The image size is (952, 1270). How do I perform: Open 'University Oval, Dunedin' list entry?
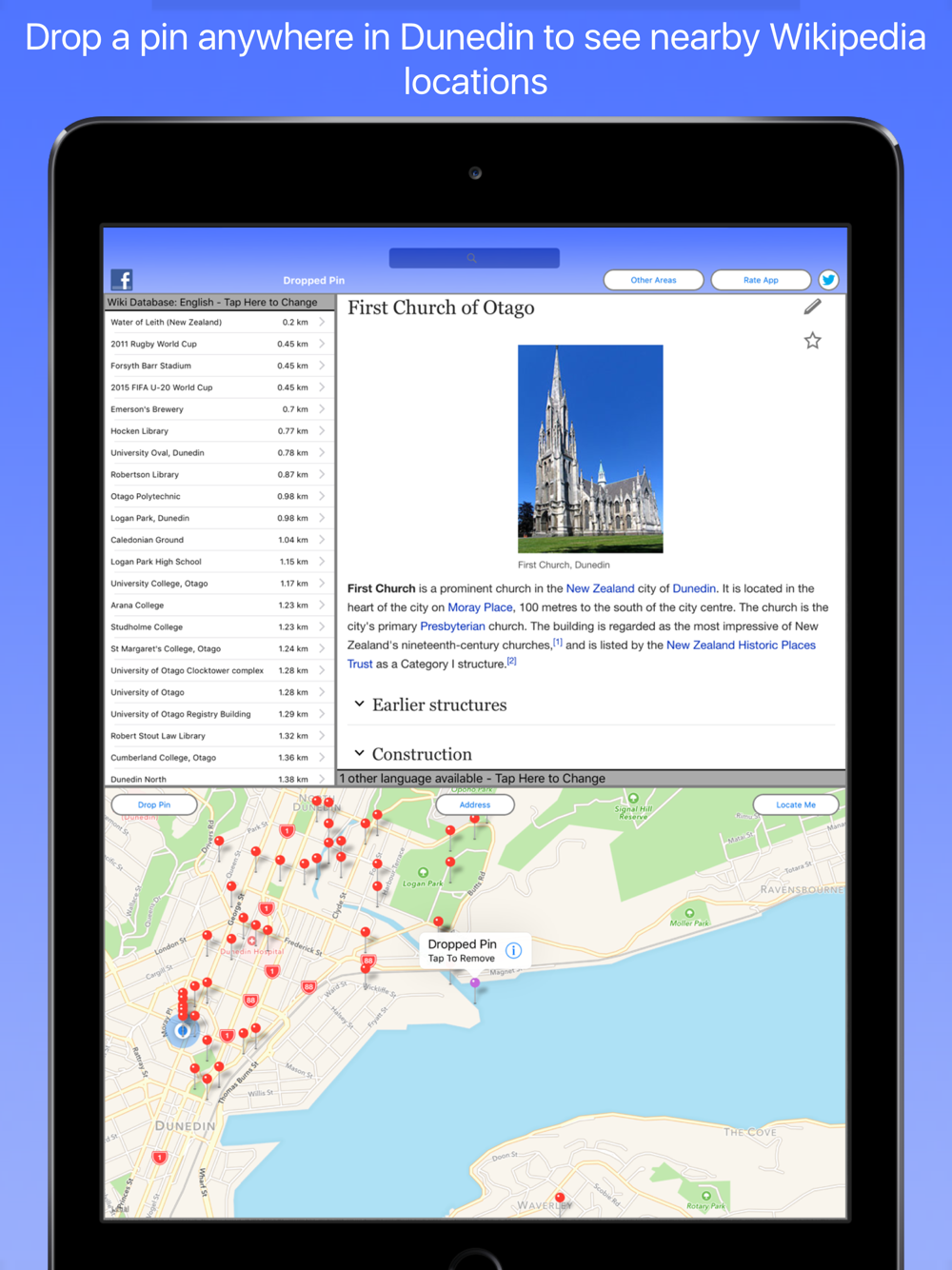click(x=219, y=453)
